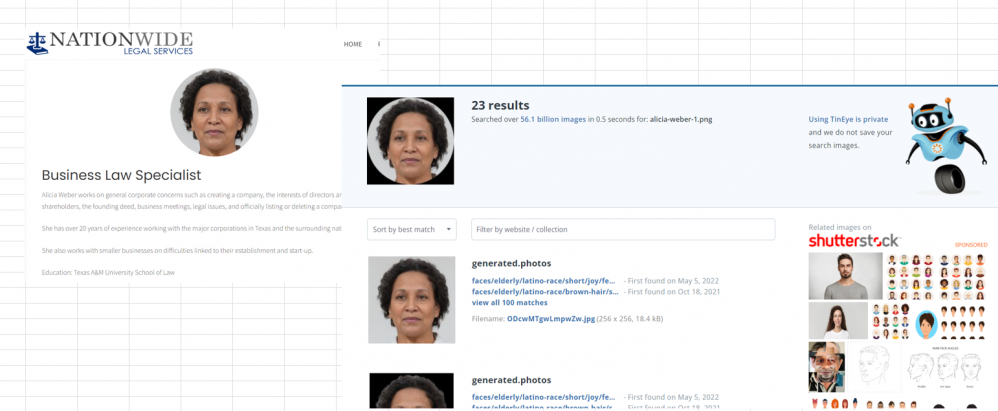The width and height of the screenshot is (998, 411).
Task: Open the Using TinEye is private link
Action: 848,119
